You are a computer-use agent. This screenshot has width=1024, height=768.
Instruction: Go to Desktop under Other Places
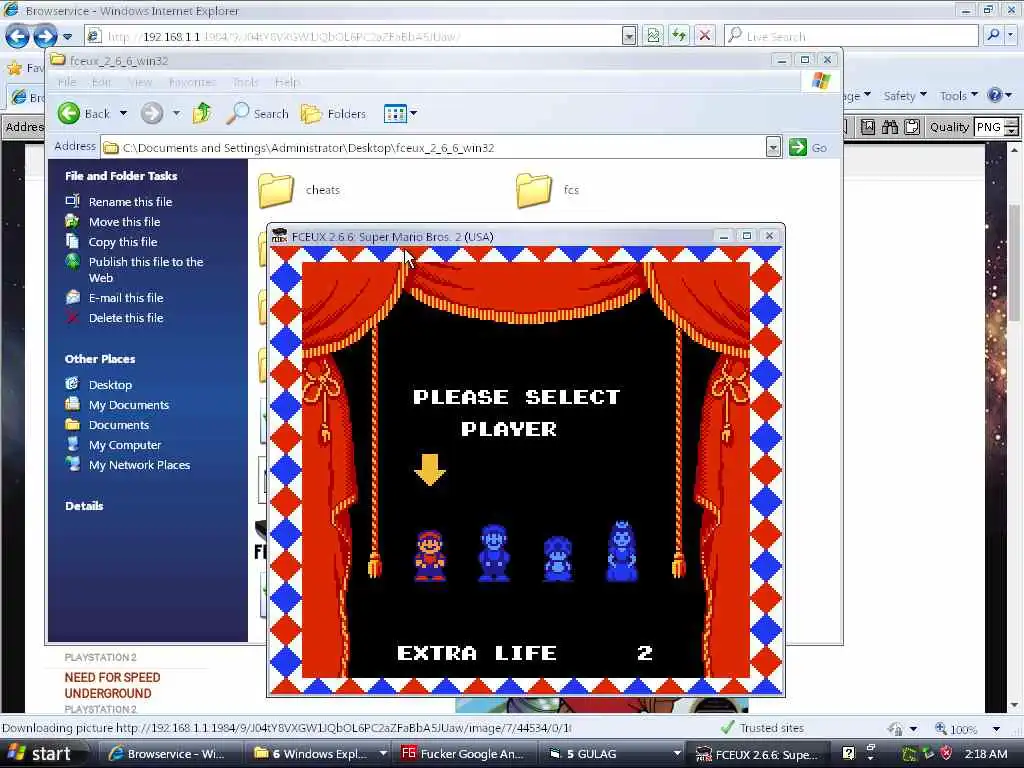110,385
